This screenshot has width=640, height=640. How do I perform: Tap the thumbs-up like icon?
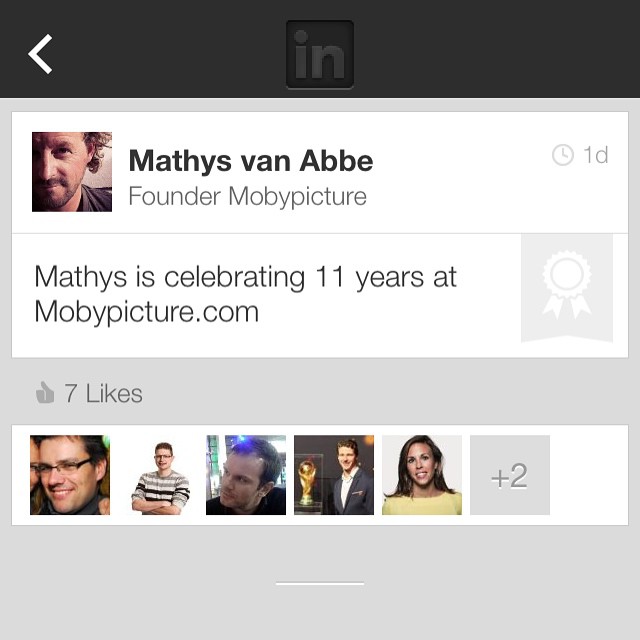coord(45,394)
